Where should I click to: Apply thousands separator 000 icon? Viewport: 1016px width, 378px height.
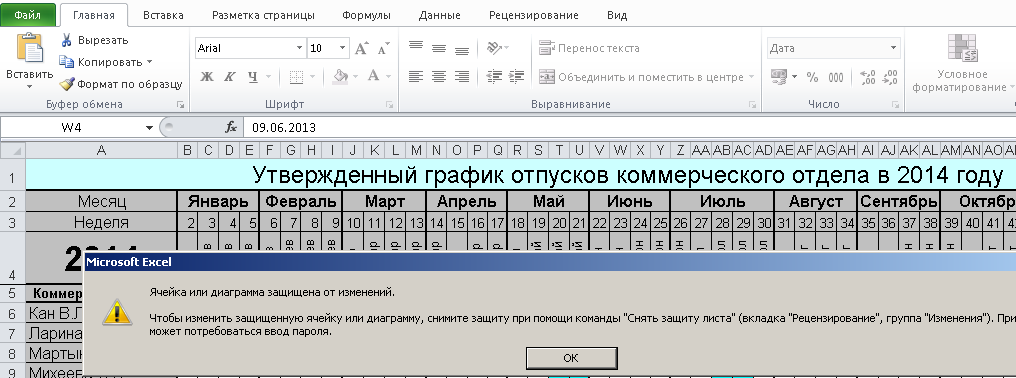[836, 77]
